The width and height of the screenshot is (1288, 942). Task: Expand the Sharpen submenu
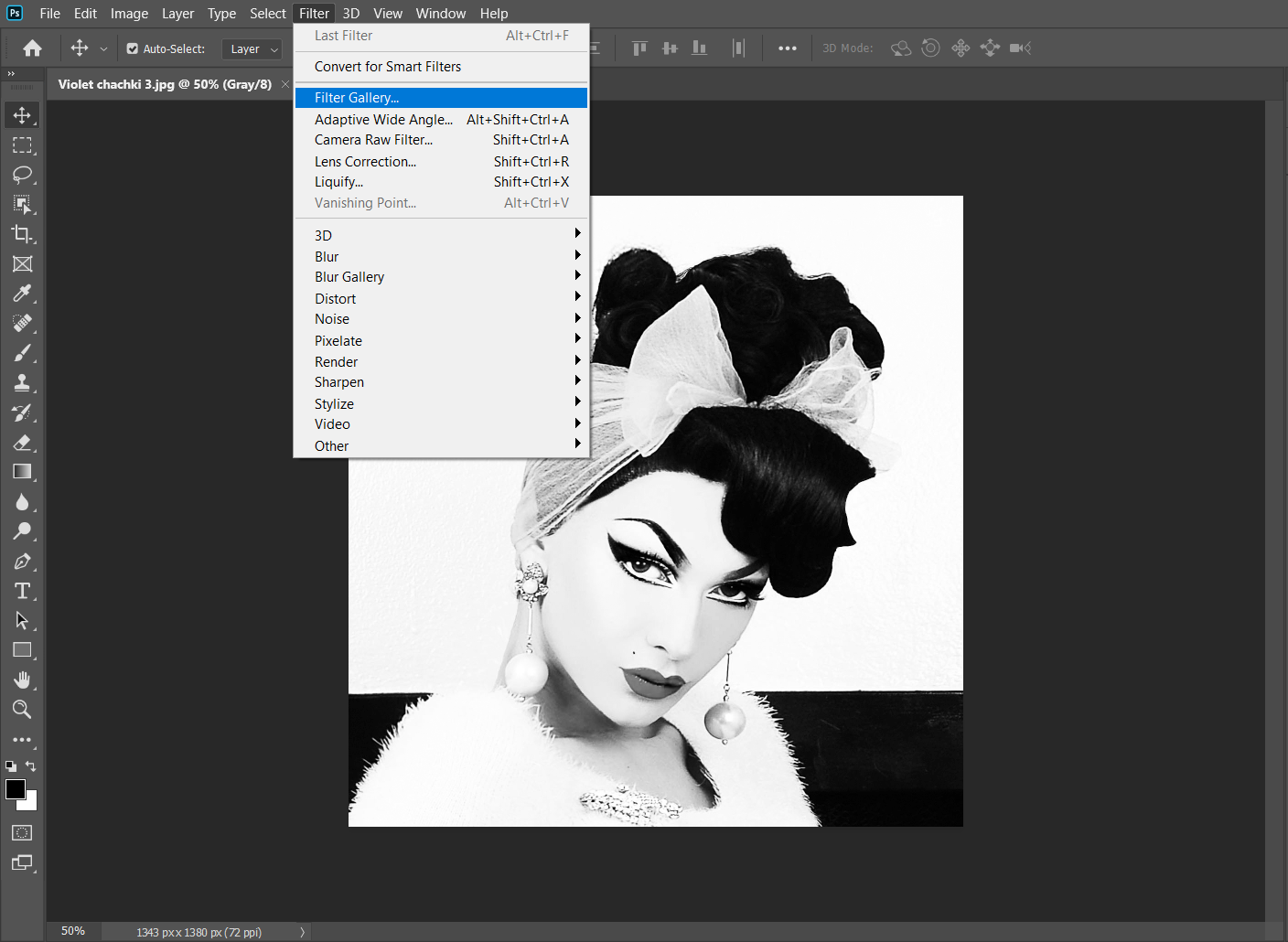441,382
